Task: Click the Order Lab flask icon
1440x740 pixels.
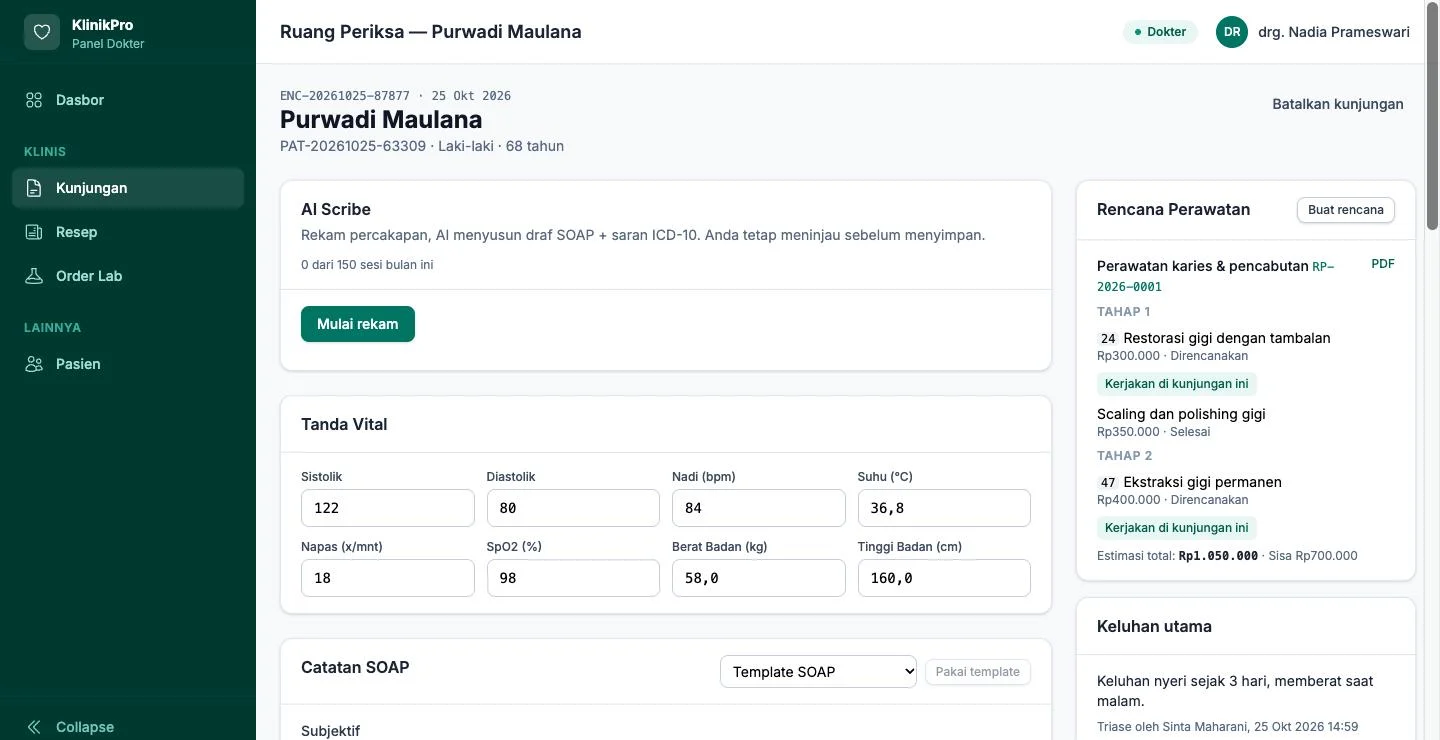Action: 34,276
